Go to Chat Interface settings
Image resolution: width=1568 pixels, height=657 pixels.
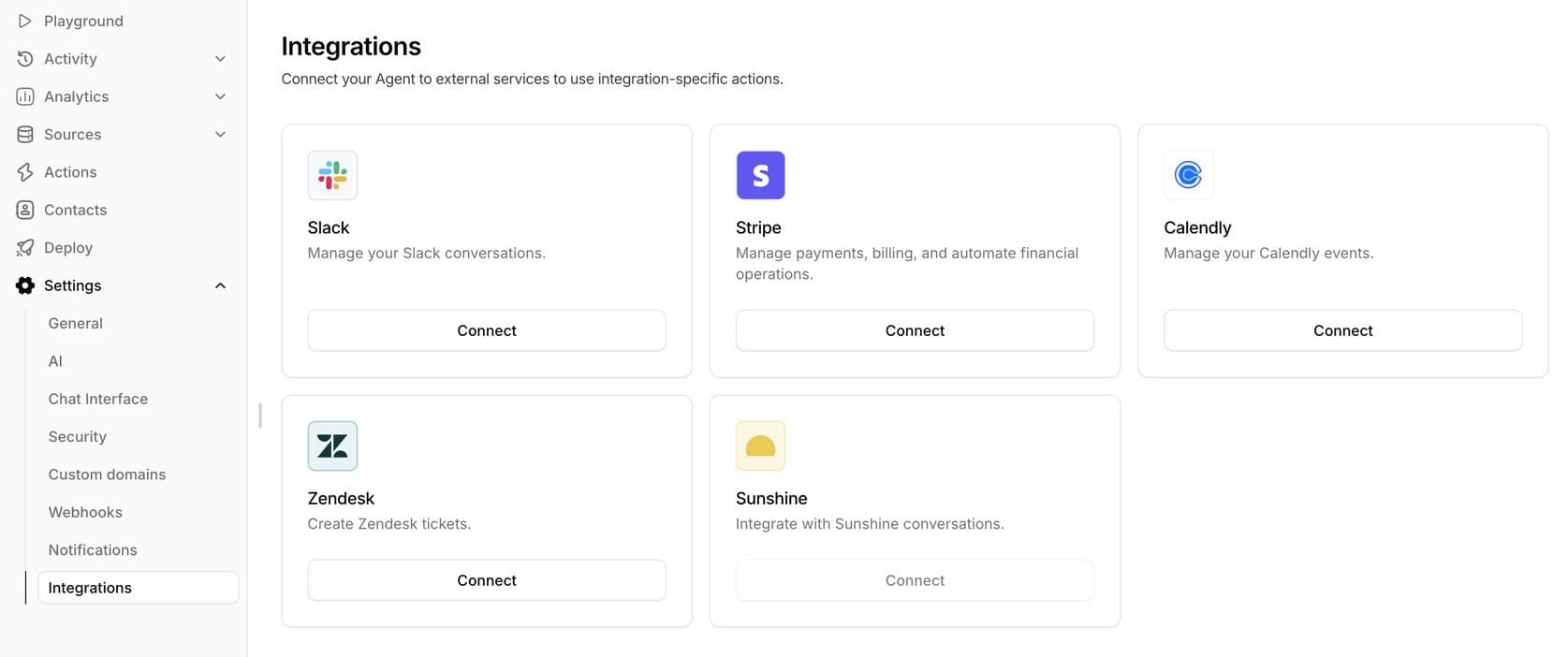tap(98, 399)
